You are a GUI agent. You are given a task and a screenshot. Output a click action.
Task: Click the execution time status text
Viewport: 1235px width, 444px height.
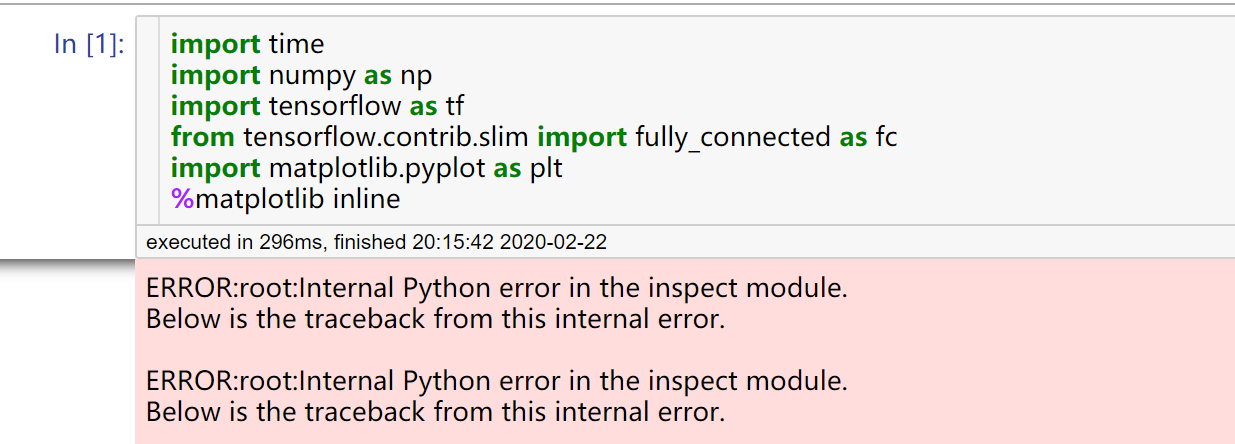click(x=237, y=242)
